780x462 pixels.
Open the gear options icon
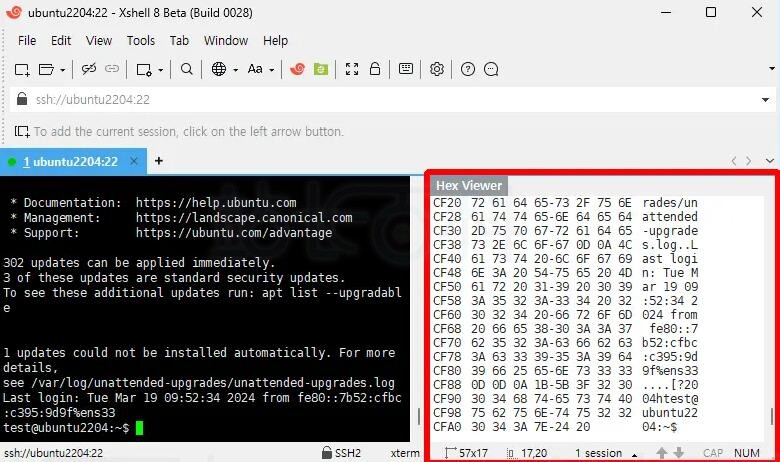(437, 69)
